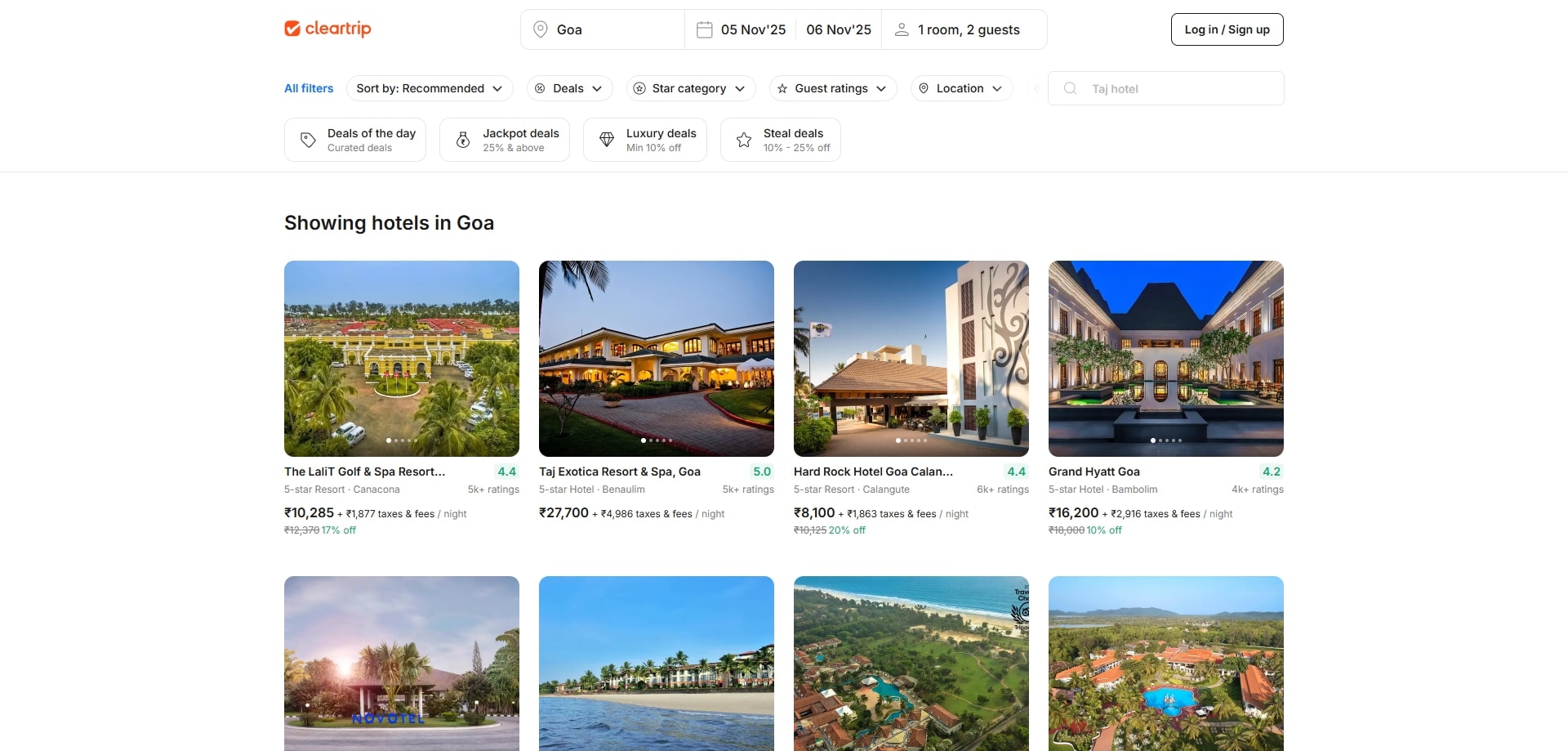The width and height of the screenshot is (1568, 751).
Task: Click the search magnifier icon in hotel search
Action: point(1070,88)
